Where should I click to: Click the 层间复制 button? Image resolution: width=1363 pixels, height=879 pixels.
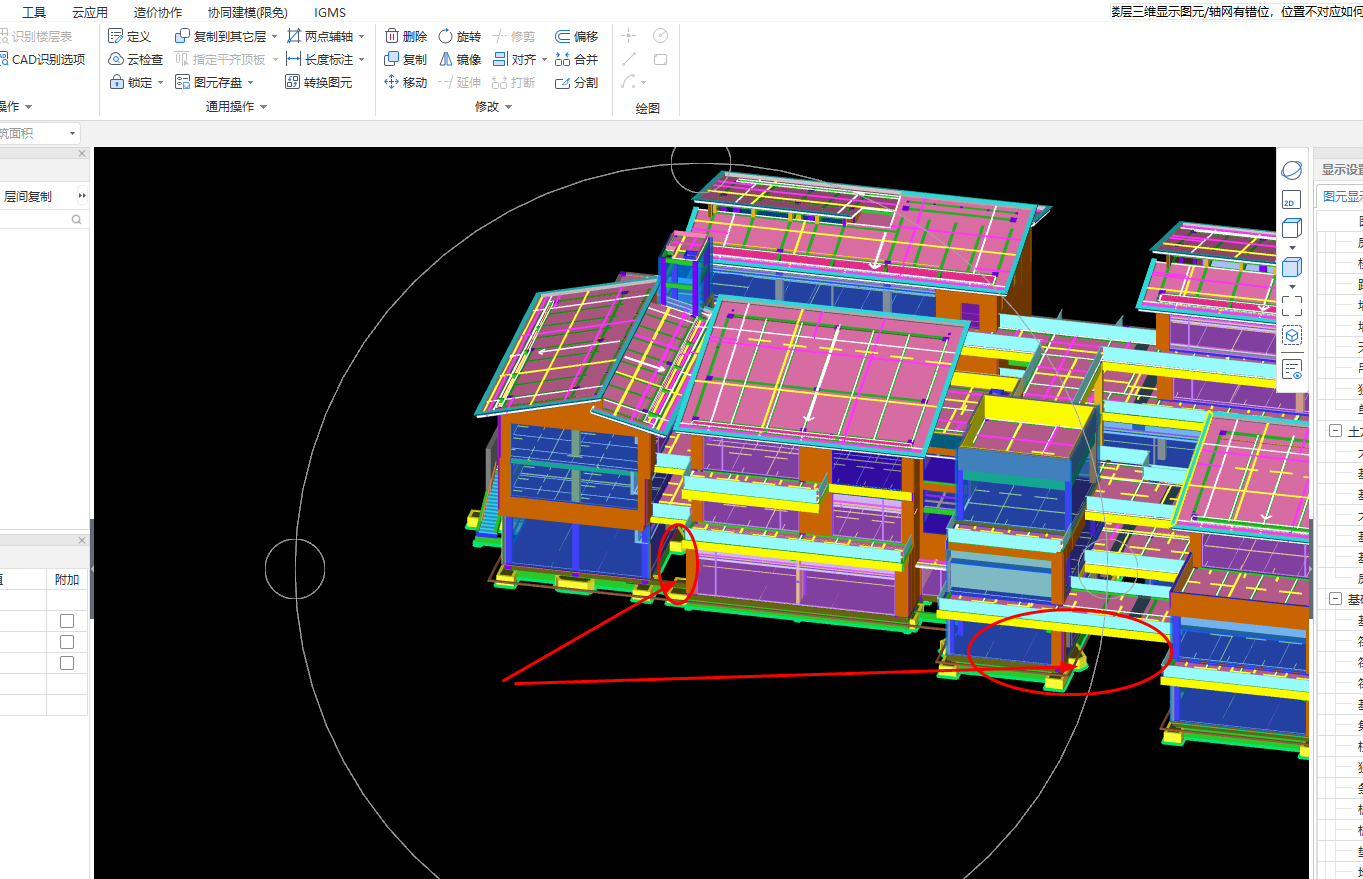click(x=28, y=196)
